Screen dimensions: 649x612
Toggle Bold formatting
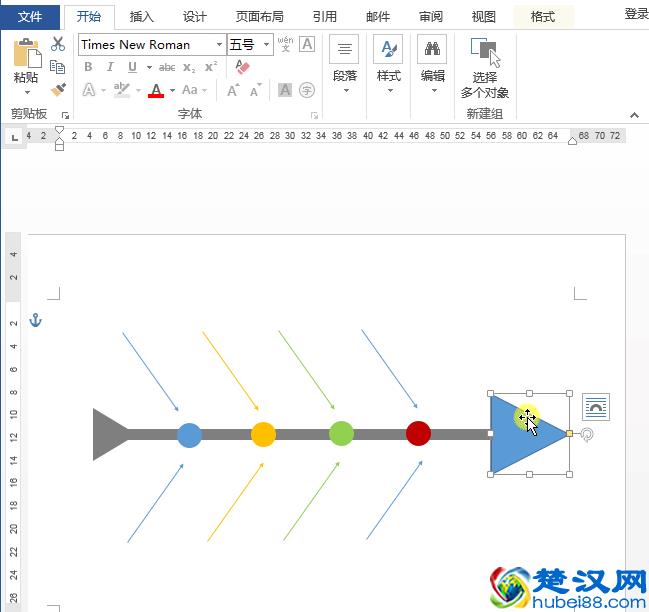(88, 67)
